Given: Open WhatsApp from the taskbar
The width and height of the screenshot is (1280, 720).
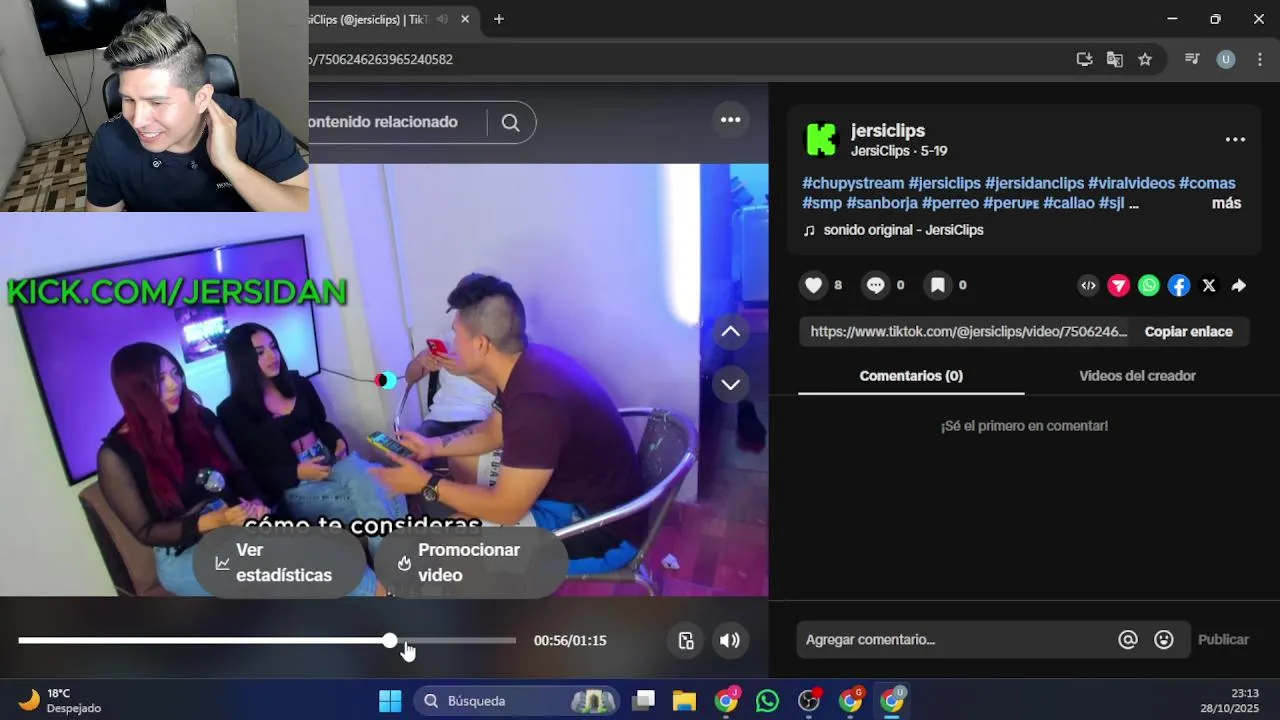Looking at the screenshot, I should pyautogui.click(x=767, y=701).
